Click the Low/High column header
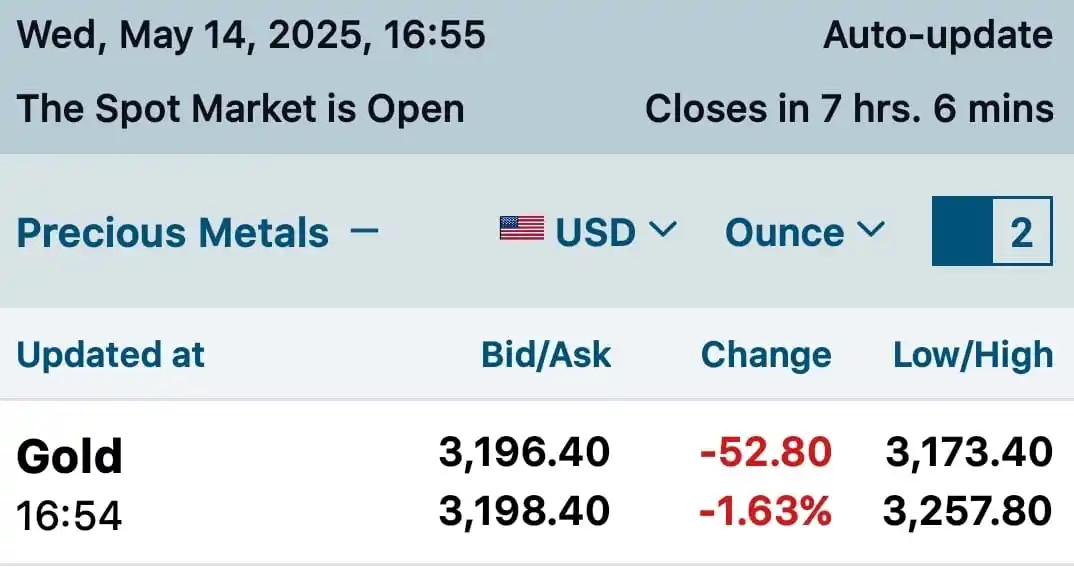The height and width of the screenshot is (567, 1074). pyautogui.click(x=973, y=355)
